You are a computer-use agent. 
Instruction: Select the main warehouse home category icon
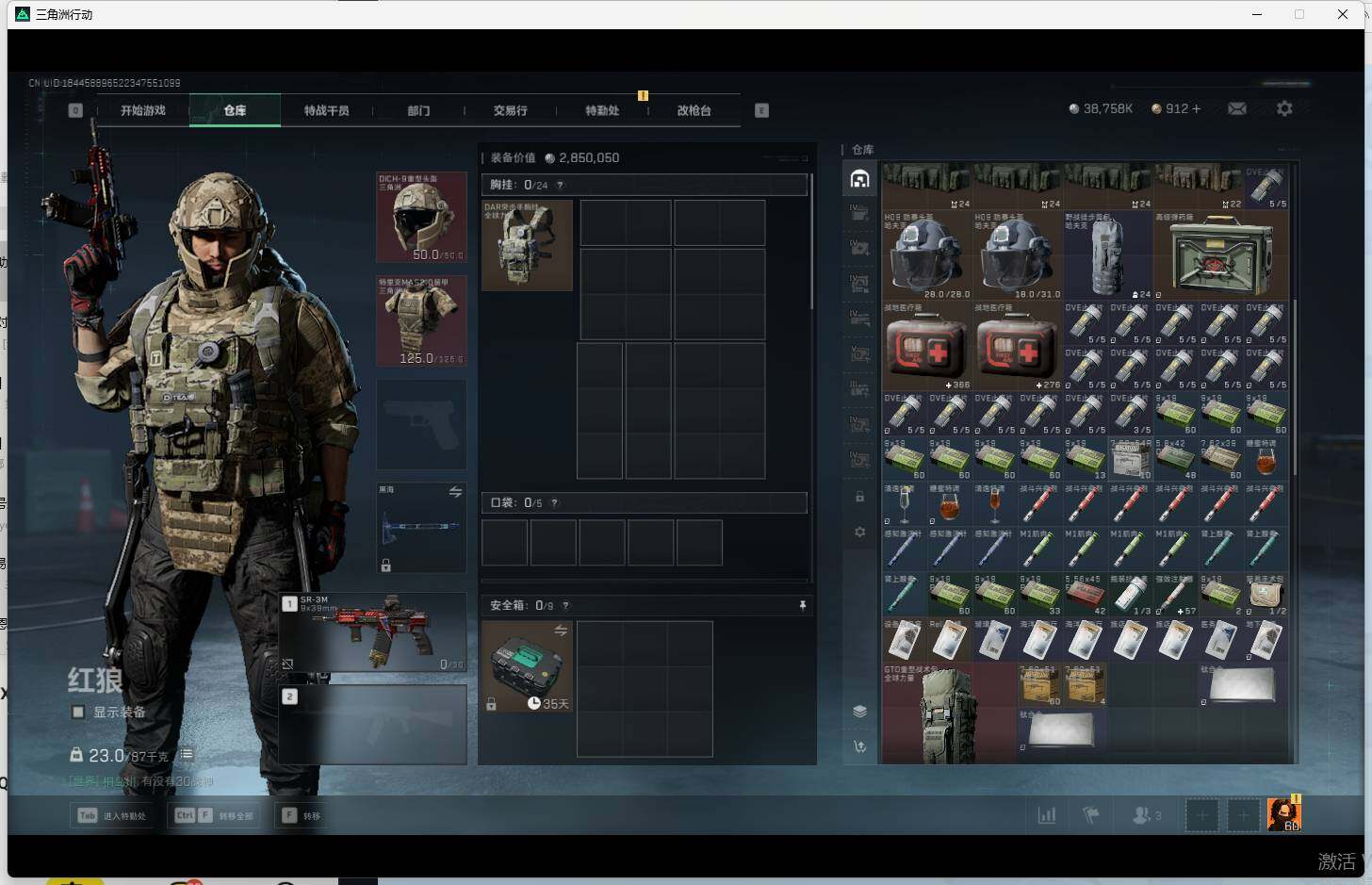[859, 179]
